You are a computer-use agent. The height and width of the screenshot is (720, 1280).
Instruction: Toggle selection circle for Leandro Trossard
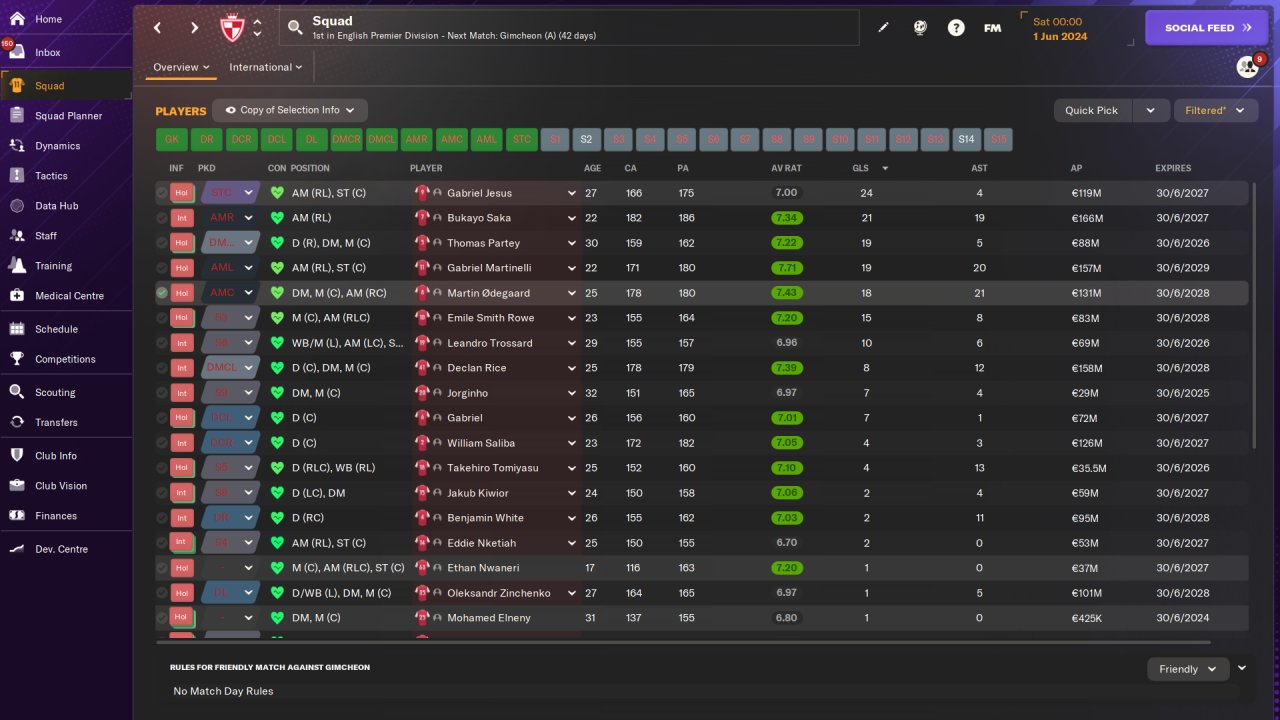[x=162, y=343]
